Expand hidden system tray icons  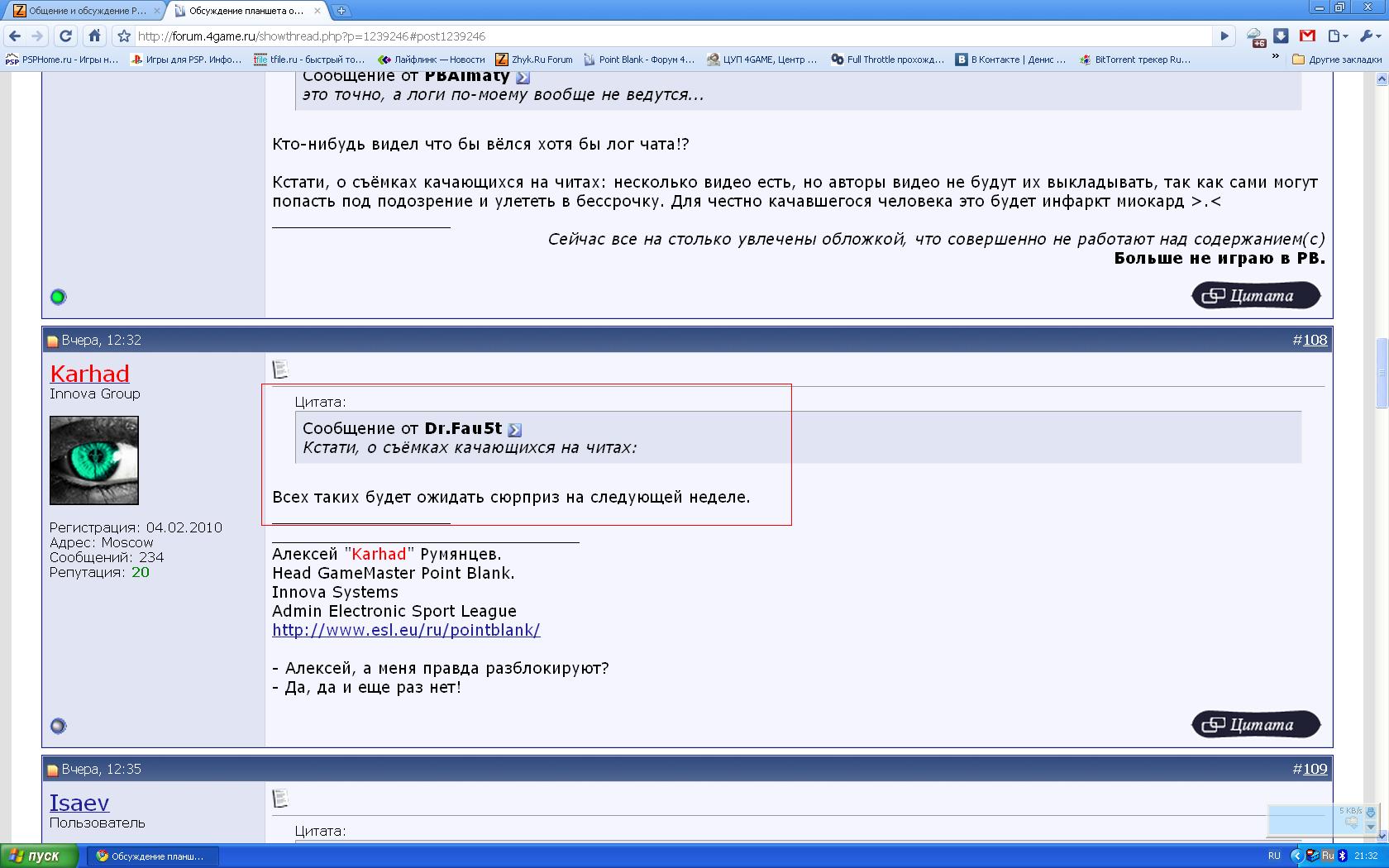tap(1296, 856)
